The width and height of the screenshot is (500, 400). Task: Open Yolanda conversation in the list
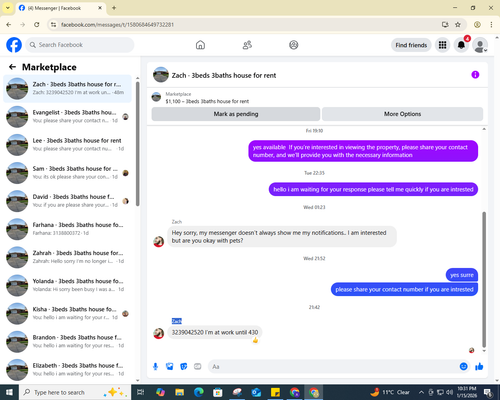point(68,285)
